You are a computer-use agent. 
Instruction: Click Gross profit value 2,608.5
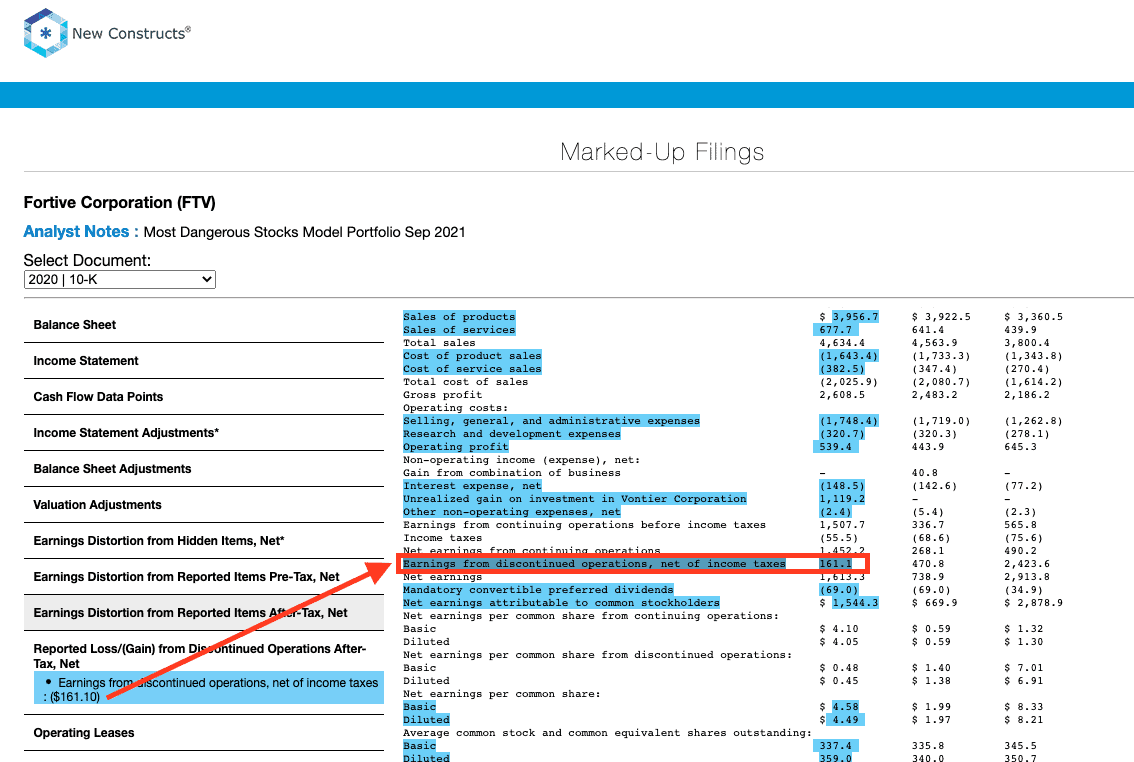coord(842,395)
